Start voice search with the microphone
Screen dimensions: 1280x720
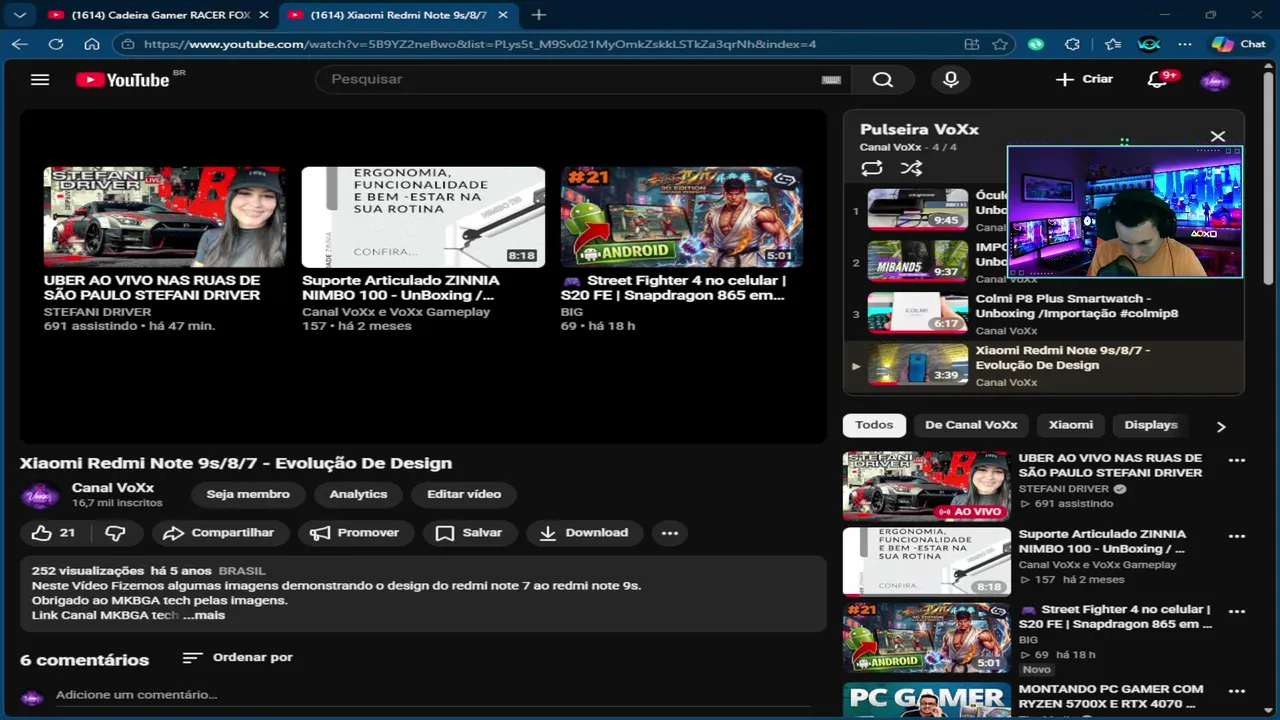point(951,79)
